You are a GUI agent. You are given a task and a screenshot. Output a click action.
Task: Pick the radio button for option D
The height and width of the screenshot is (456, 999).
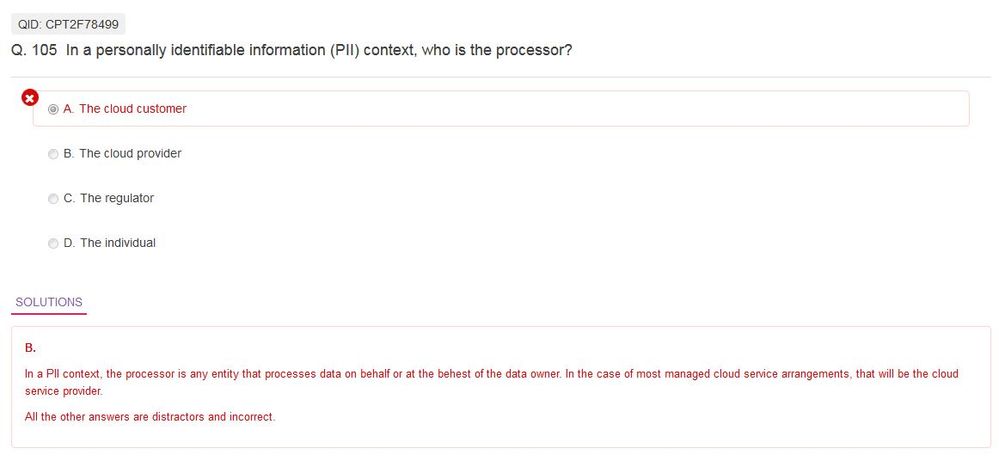click(53, 243)
